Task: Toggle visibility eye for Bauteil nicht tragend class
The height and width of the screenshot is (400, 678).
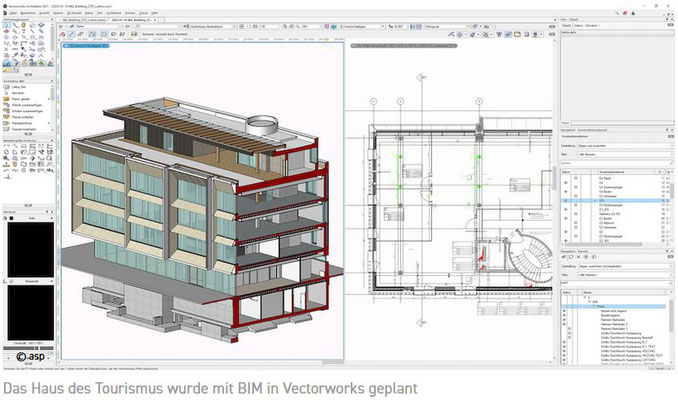Action: click(x=564, y=311)
